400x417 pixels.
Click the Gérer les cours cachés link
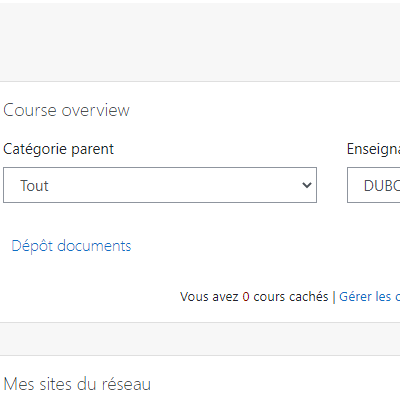(369, 296)
